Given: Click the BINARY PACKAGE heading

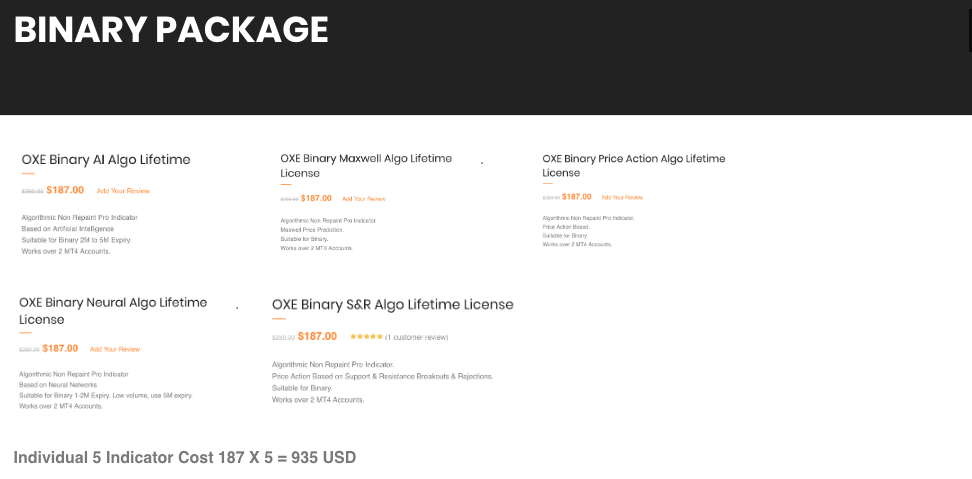Looking at the screenshot, I should click(x=171, y=30).
